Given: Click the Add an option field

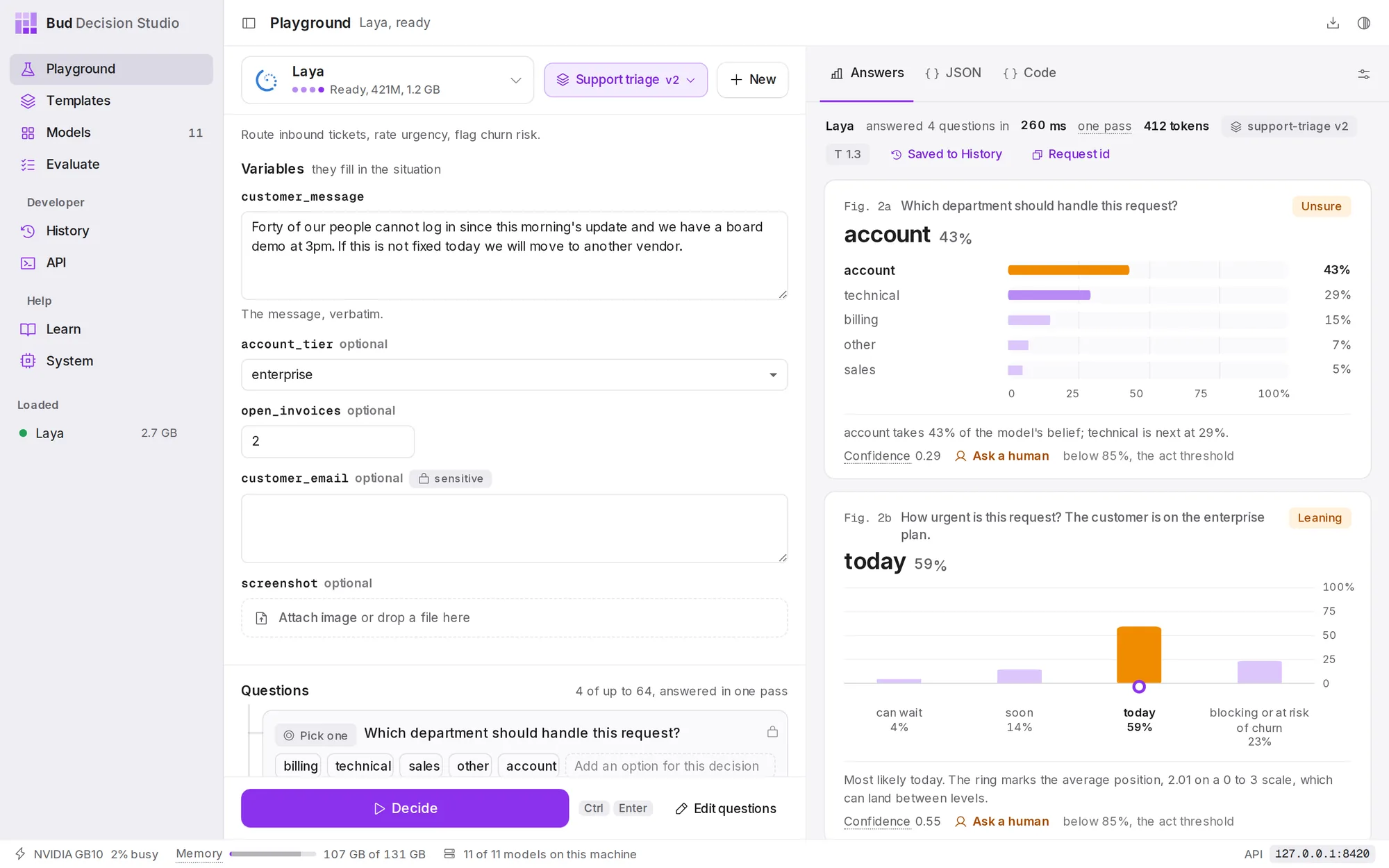Looking at the screenshot, I should click(x=669, y=766).
